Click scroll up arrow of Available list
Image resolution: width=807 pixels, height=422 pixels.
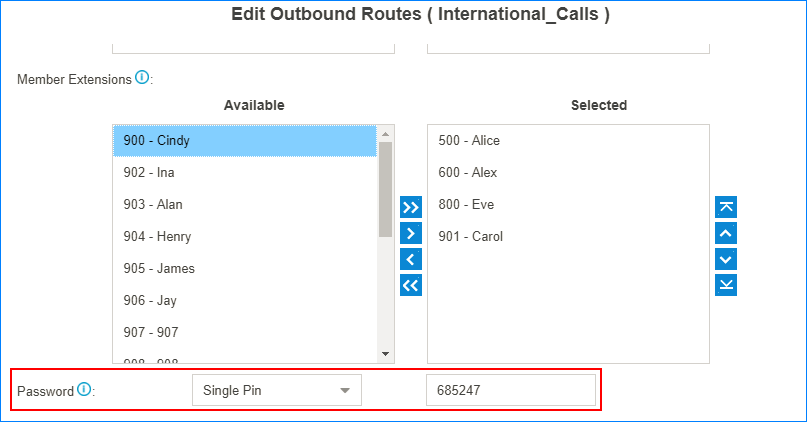[385, 134]
